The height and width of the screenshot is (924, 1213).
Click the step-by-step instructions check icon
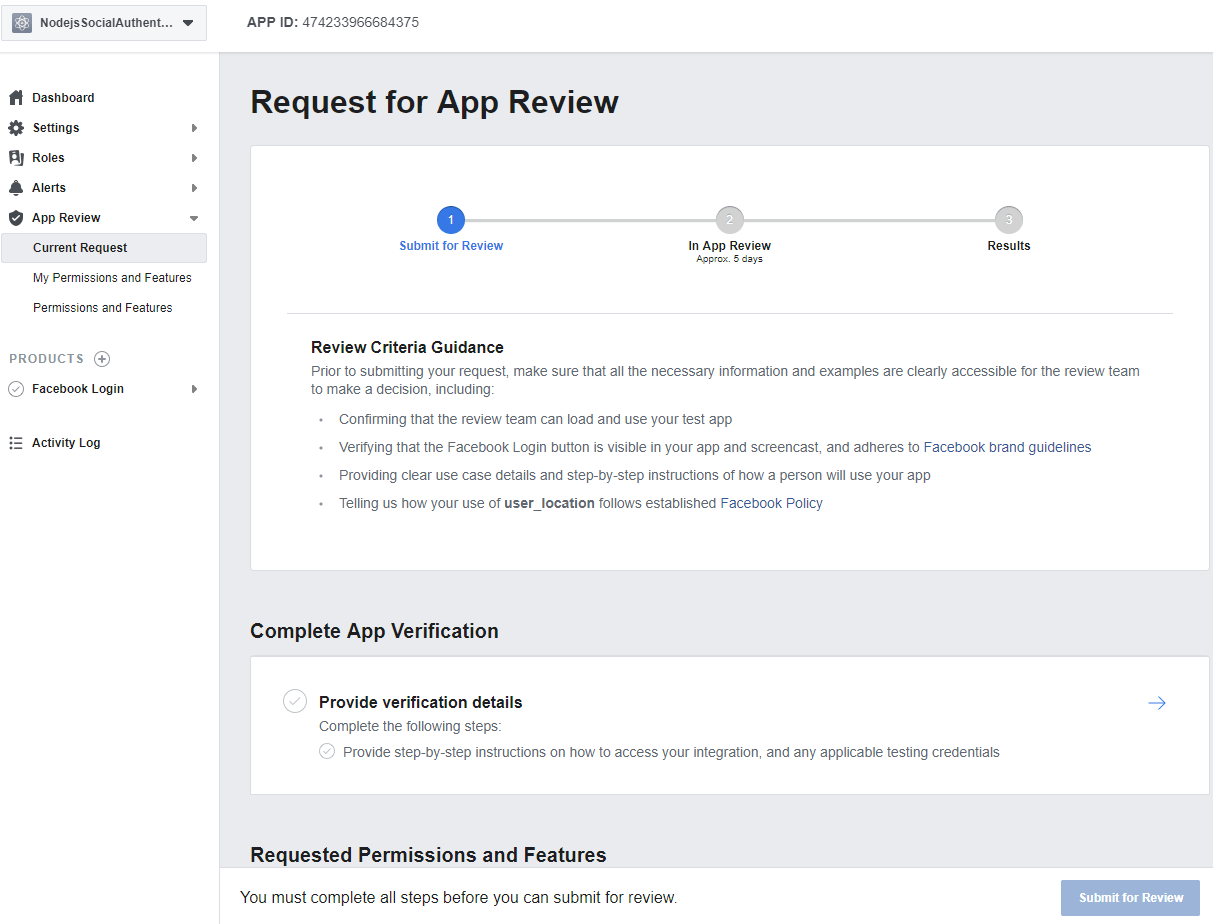(327, 751)
